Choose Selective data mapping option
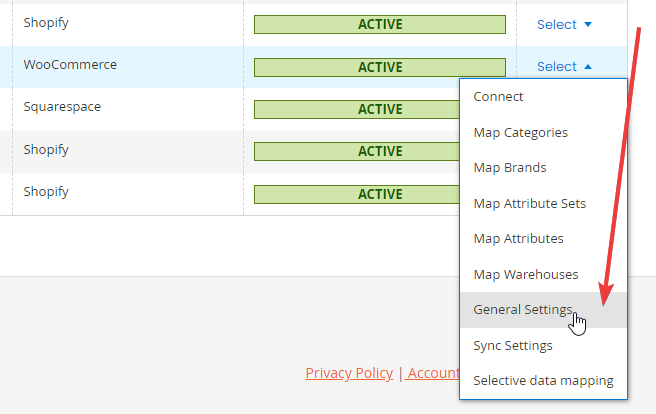This screenshot has width=656, height=414. [x=543, y=381]
